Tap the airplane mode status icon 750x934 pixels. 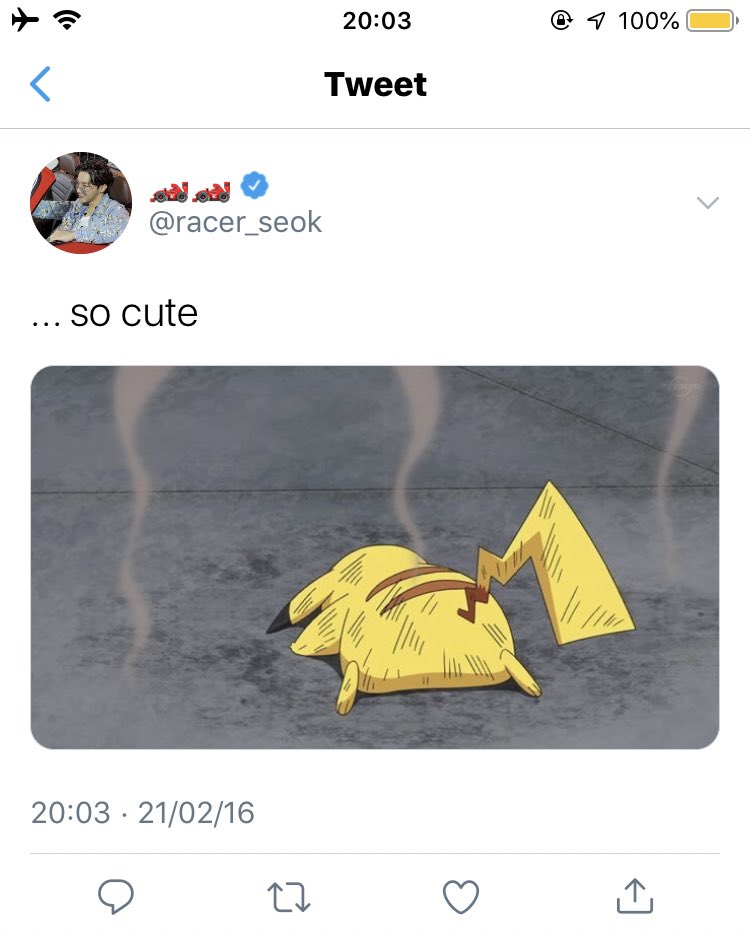tap(25, 20)
